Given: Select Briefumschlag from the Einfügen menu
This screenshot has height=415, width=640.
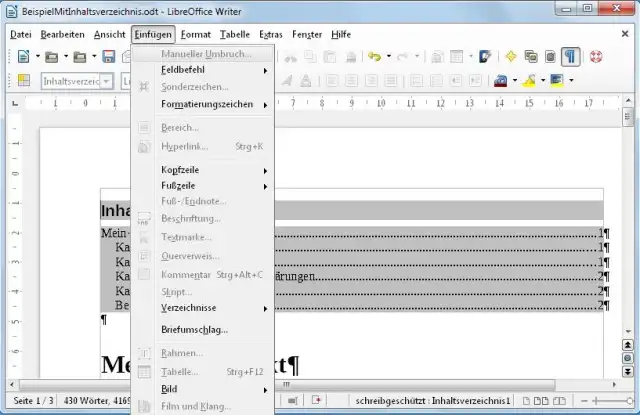Looking at the screenshot, I should coord(194,329).
